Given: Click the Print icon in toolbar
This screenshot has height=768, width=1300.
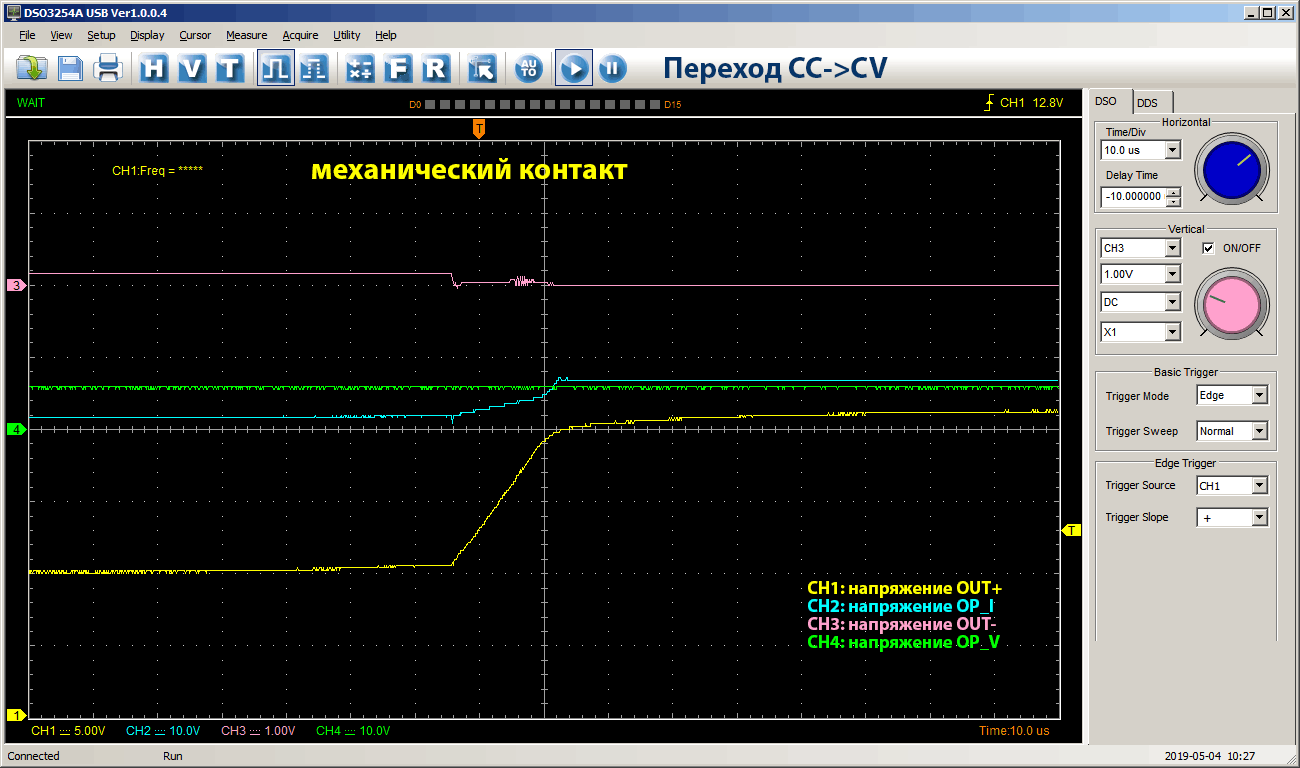Looking at the screenshot, I should pyautogui.click(x=107, y=68).
